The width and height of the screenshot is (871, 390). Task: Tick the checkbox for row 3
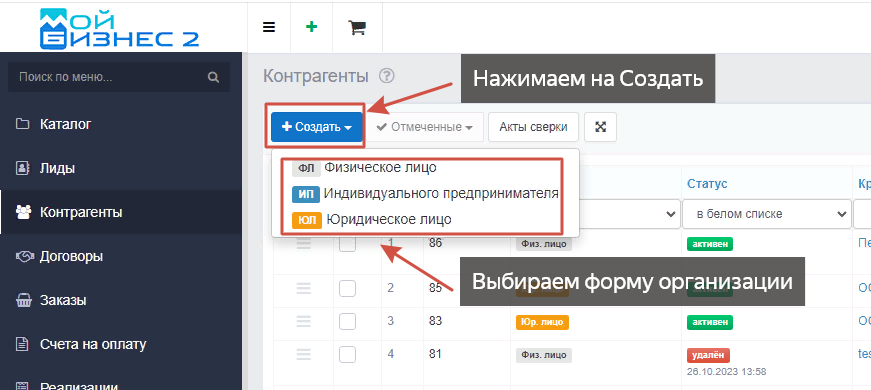pyautogui.click(x=347, y=321)
